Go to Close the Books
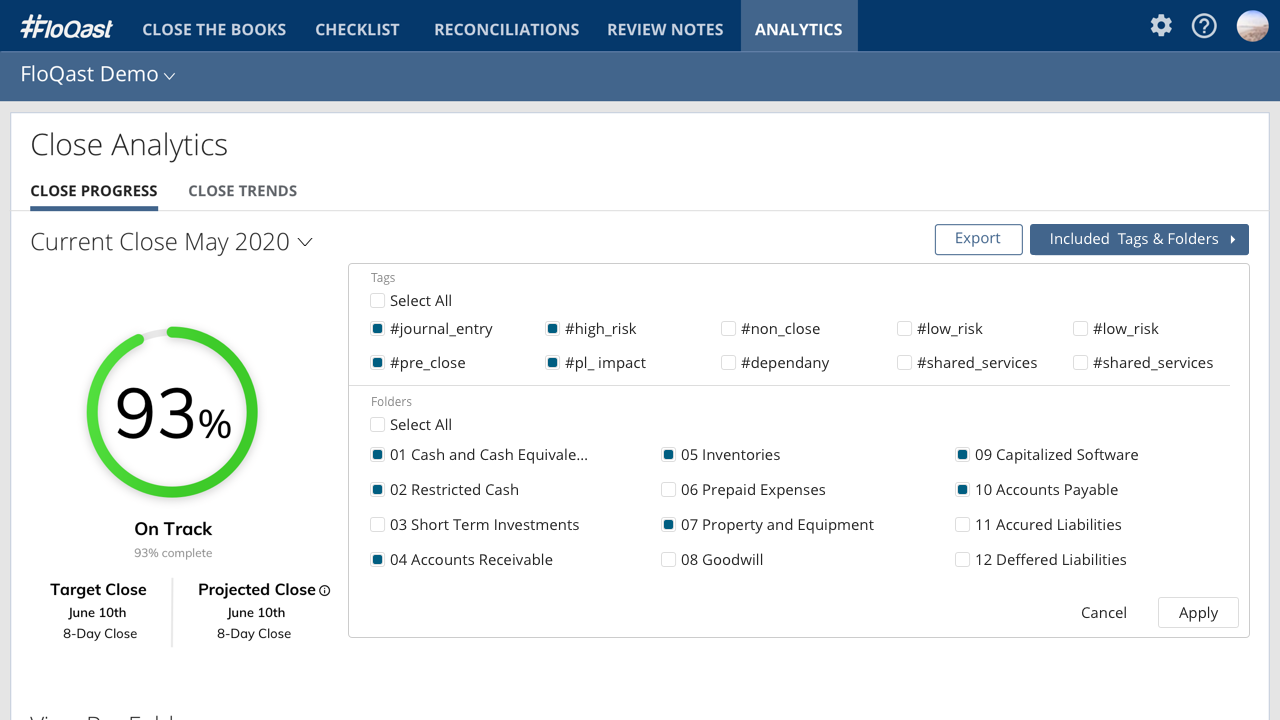This screenshot has width=1280, height=720. coord(214,30)
